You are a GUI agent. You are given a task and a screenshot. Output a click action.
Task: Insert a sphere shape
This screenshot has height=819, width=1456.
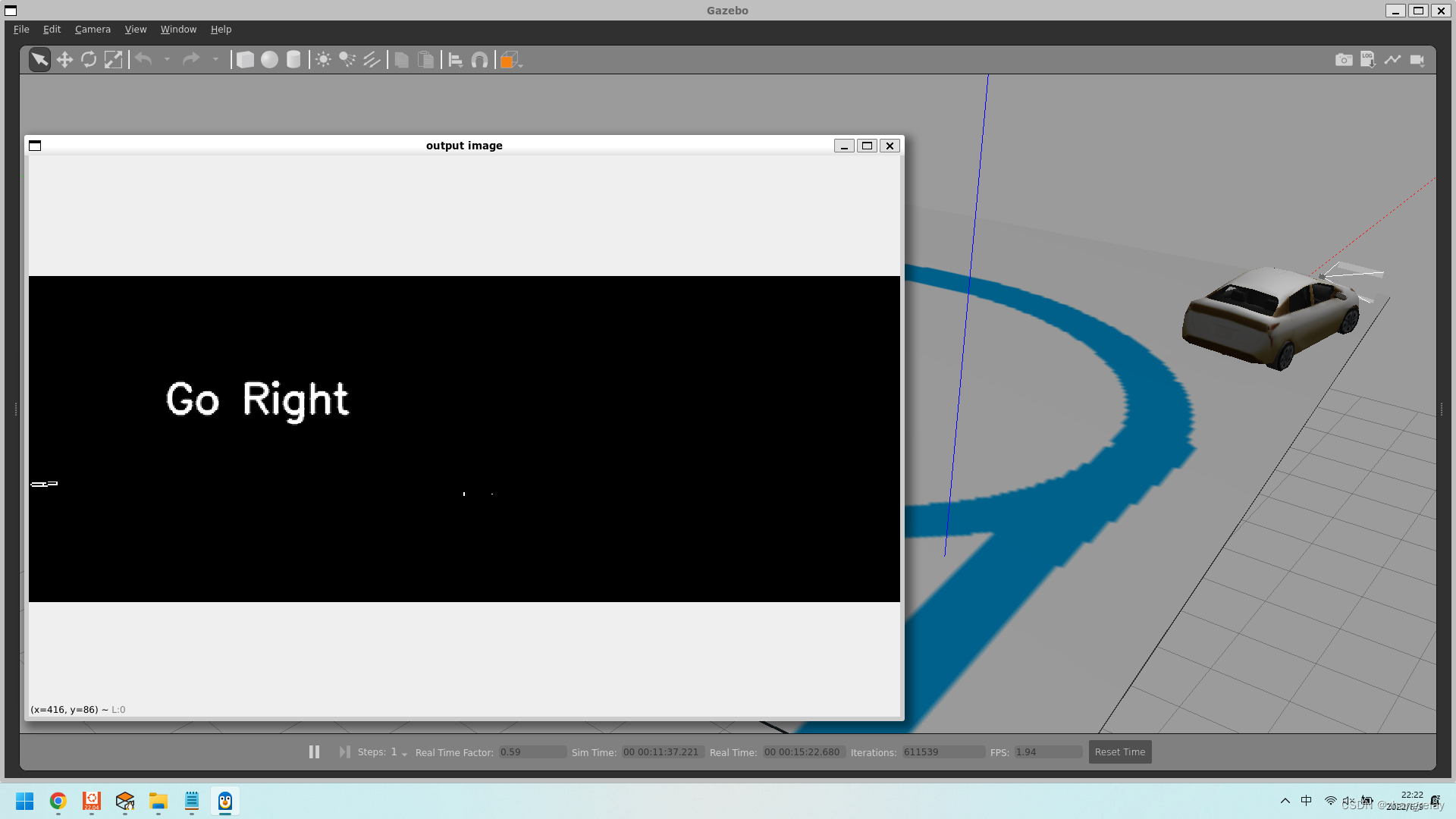coord(269,60)
